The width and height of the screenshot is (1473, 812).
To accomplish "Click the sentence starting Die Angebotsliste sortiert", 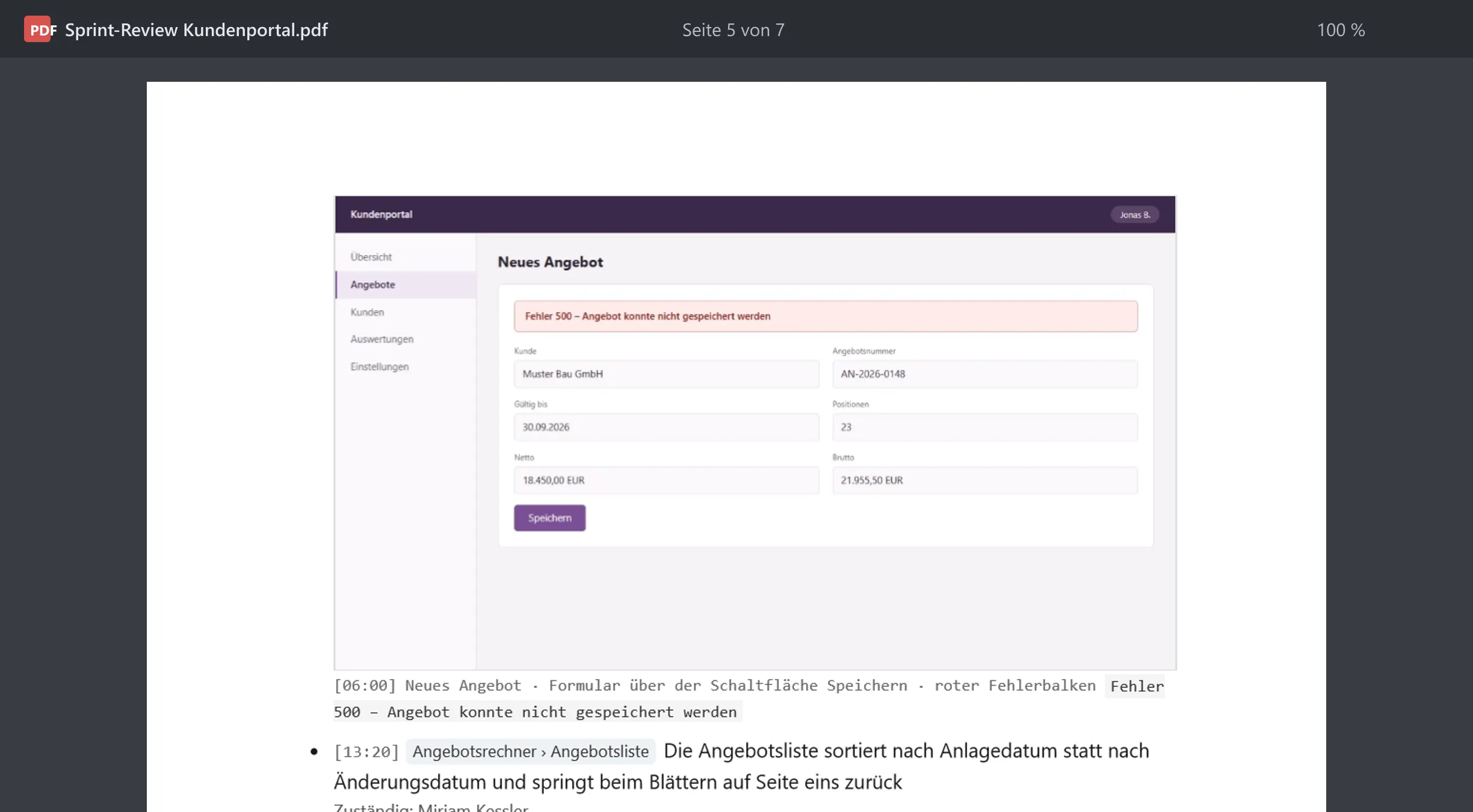I will (741, 766).
